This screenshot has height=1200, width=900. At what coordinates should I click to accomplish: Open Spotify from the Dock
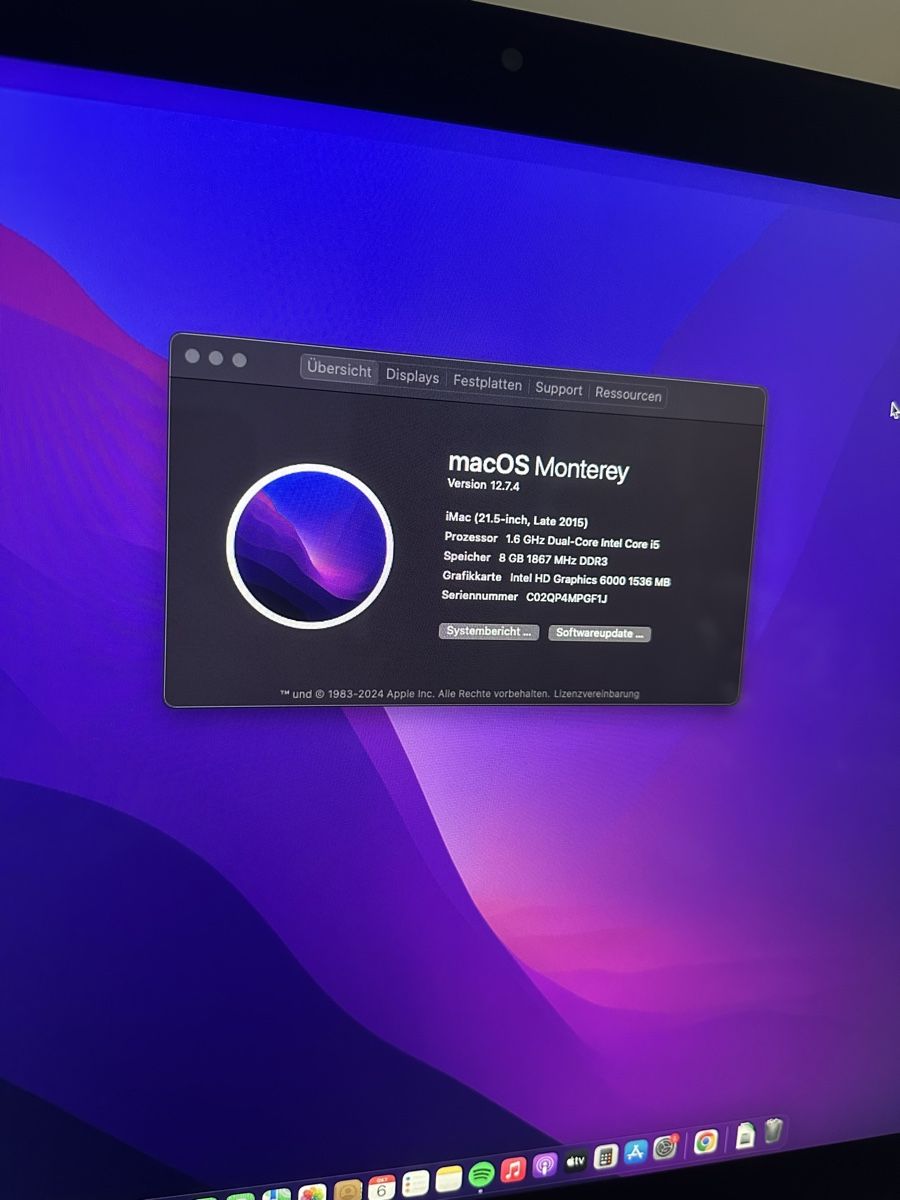point(481,1174)
